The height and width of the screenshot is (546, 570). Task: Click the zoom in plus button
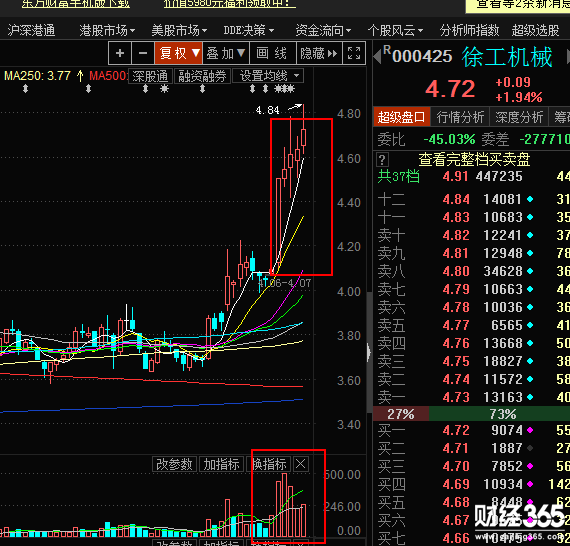(120, 53)
